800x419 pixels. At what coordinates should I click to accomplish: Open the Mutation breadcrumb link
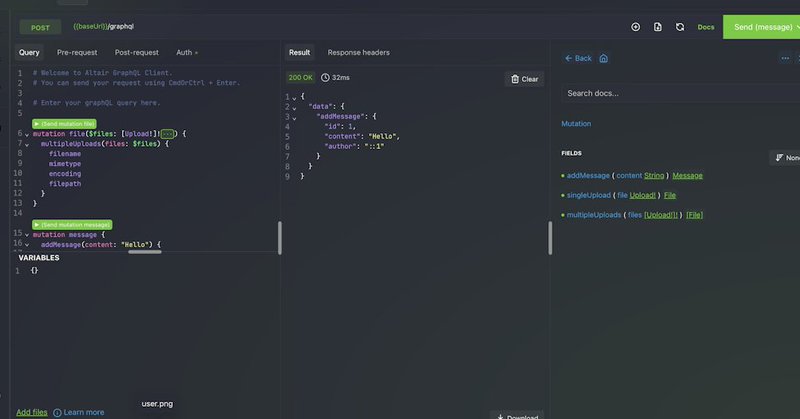576,124
